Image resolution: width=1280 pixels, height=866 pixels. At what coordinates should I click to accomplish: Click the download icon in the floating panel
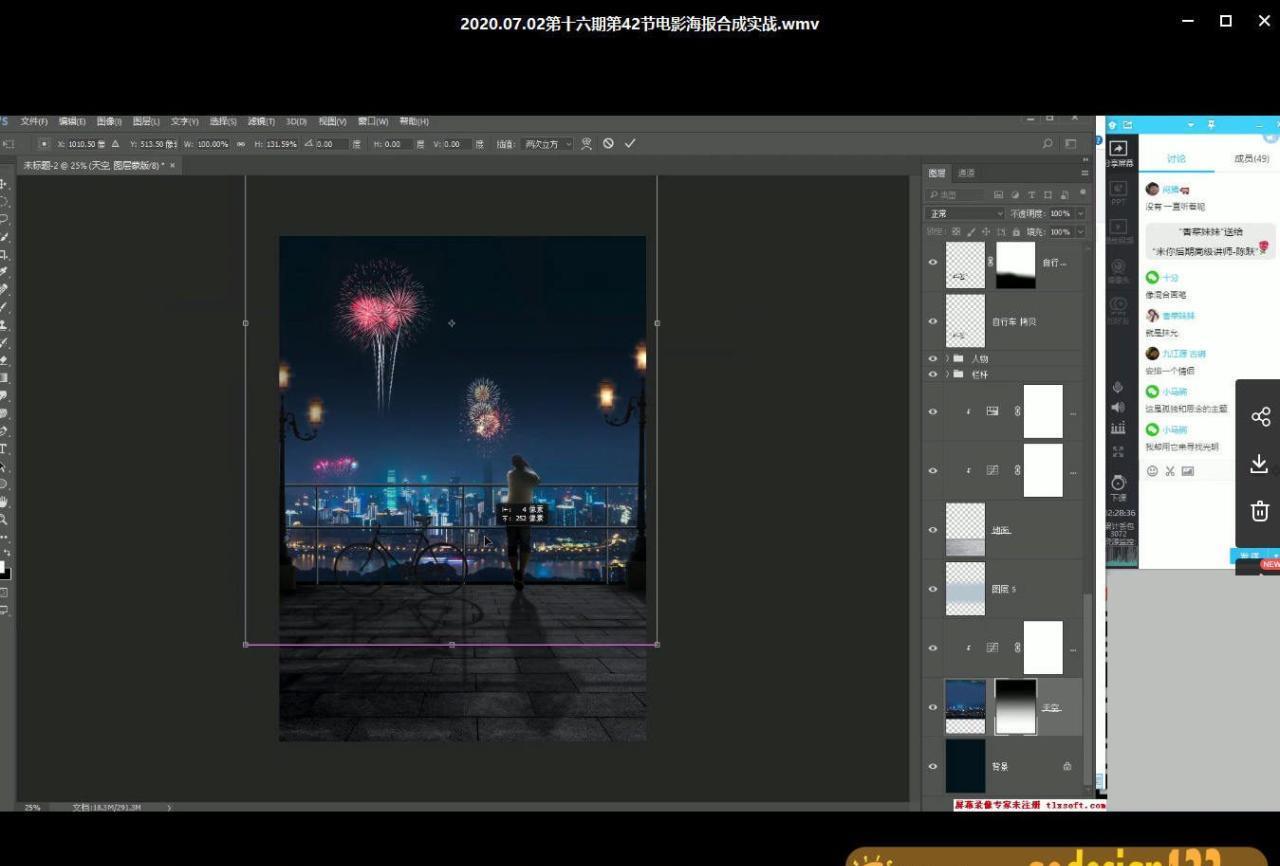point(1260,464)
